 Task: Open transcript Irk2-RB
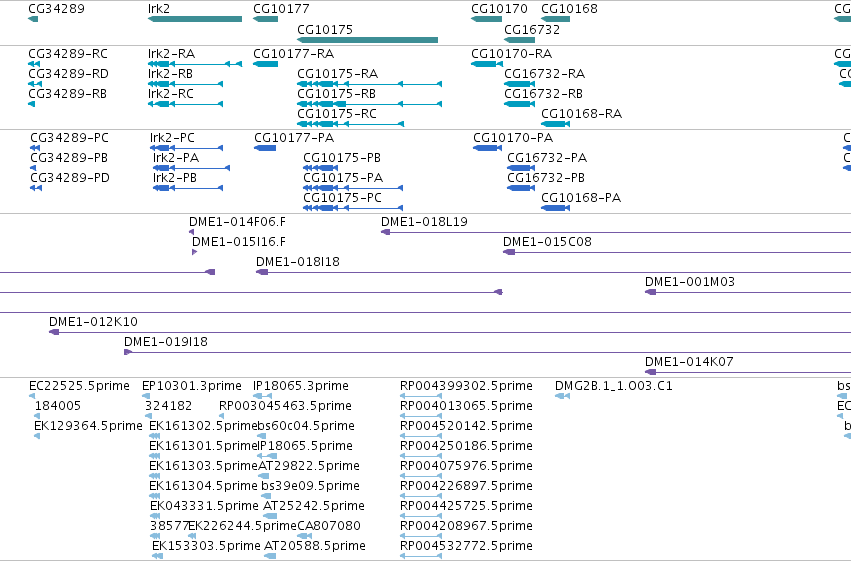170,74
